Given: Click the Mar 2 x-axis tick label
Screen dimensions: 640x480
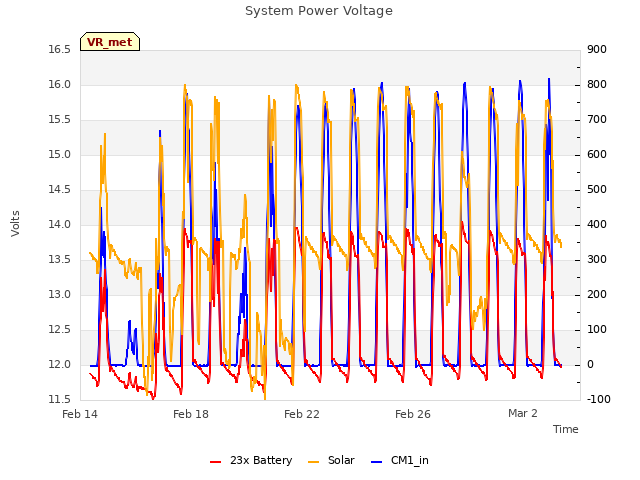Looking at the screenshot, I should click(x=523, y=413).
